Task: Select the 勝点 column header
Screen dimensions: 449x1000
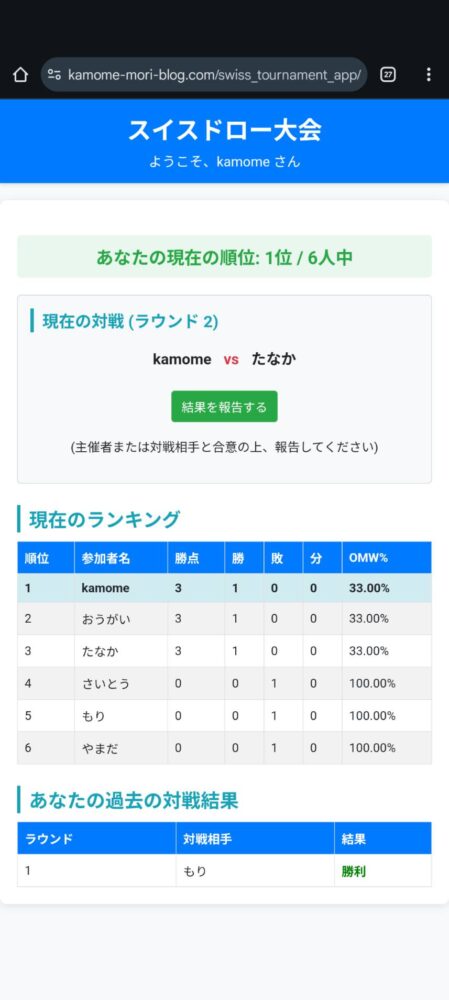Action: click(x=196, y=558)
